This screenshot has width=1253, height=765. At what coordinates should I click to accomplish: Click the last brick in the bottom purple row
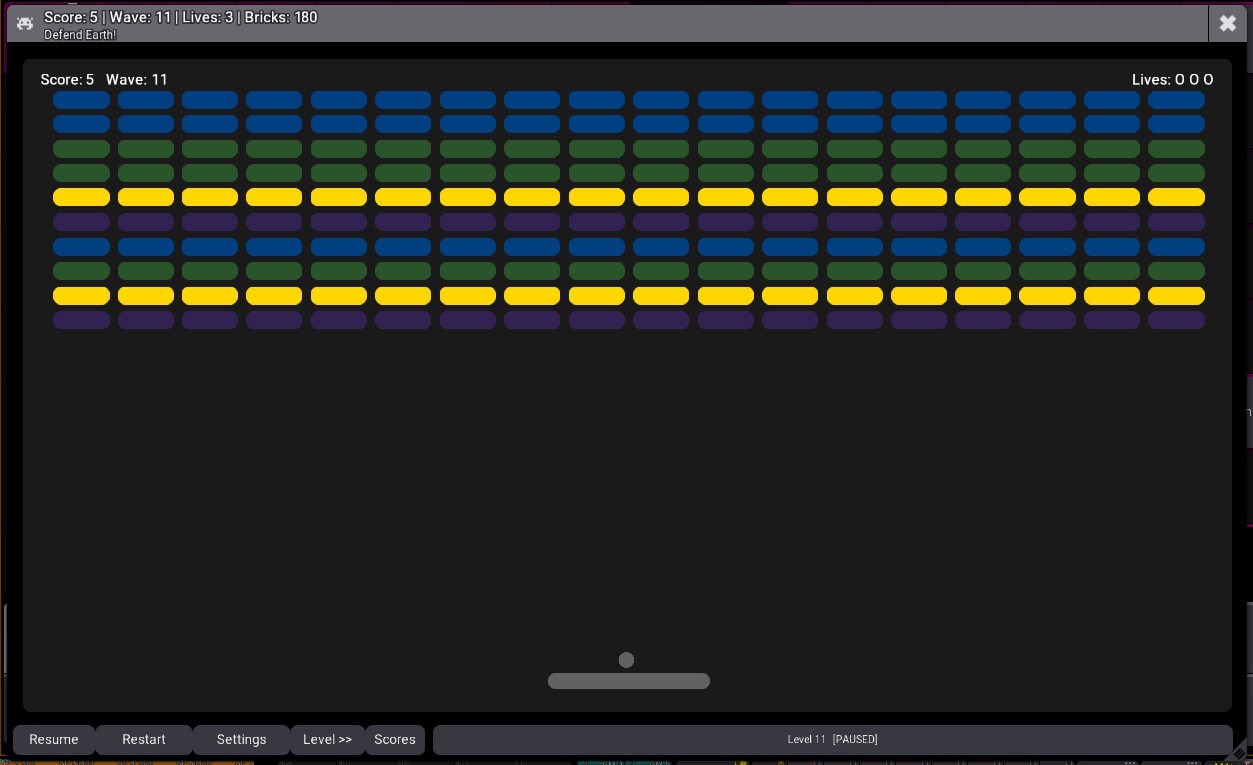1176,320
